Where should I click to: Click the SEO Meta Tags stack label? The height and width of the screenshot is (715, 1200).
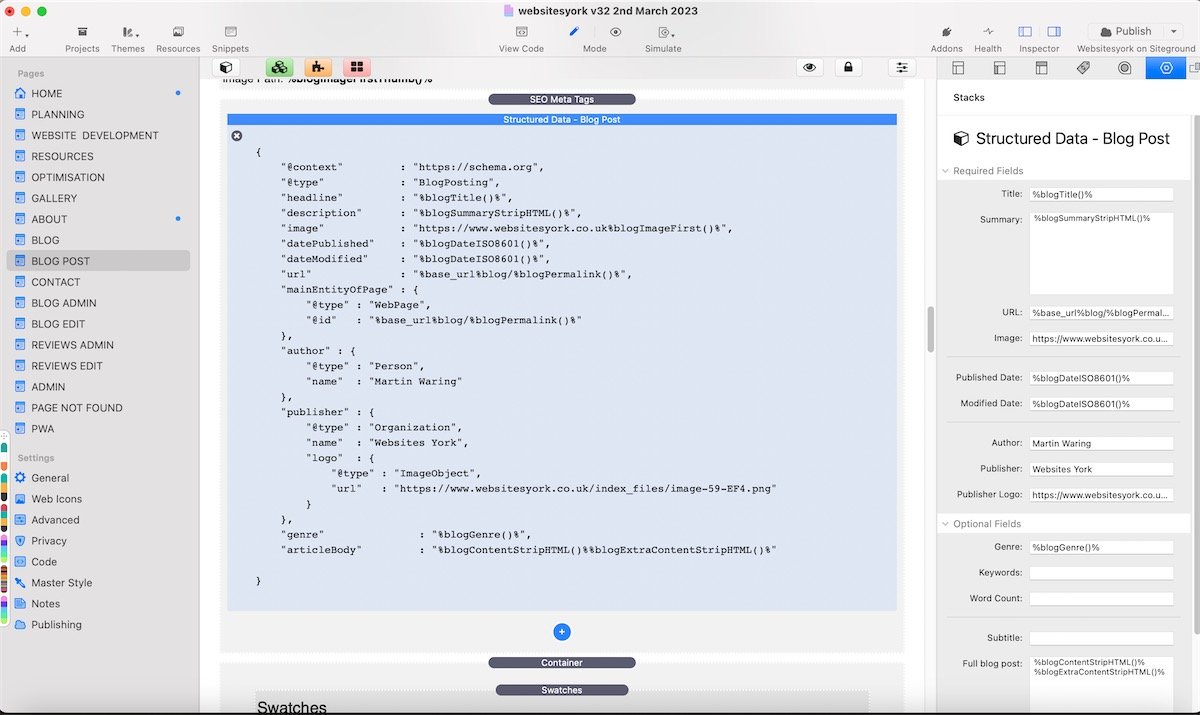tap(562, 99)
